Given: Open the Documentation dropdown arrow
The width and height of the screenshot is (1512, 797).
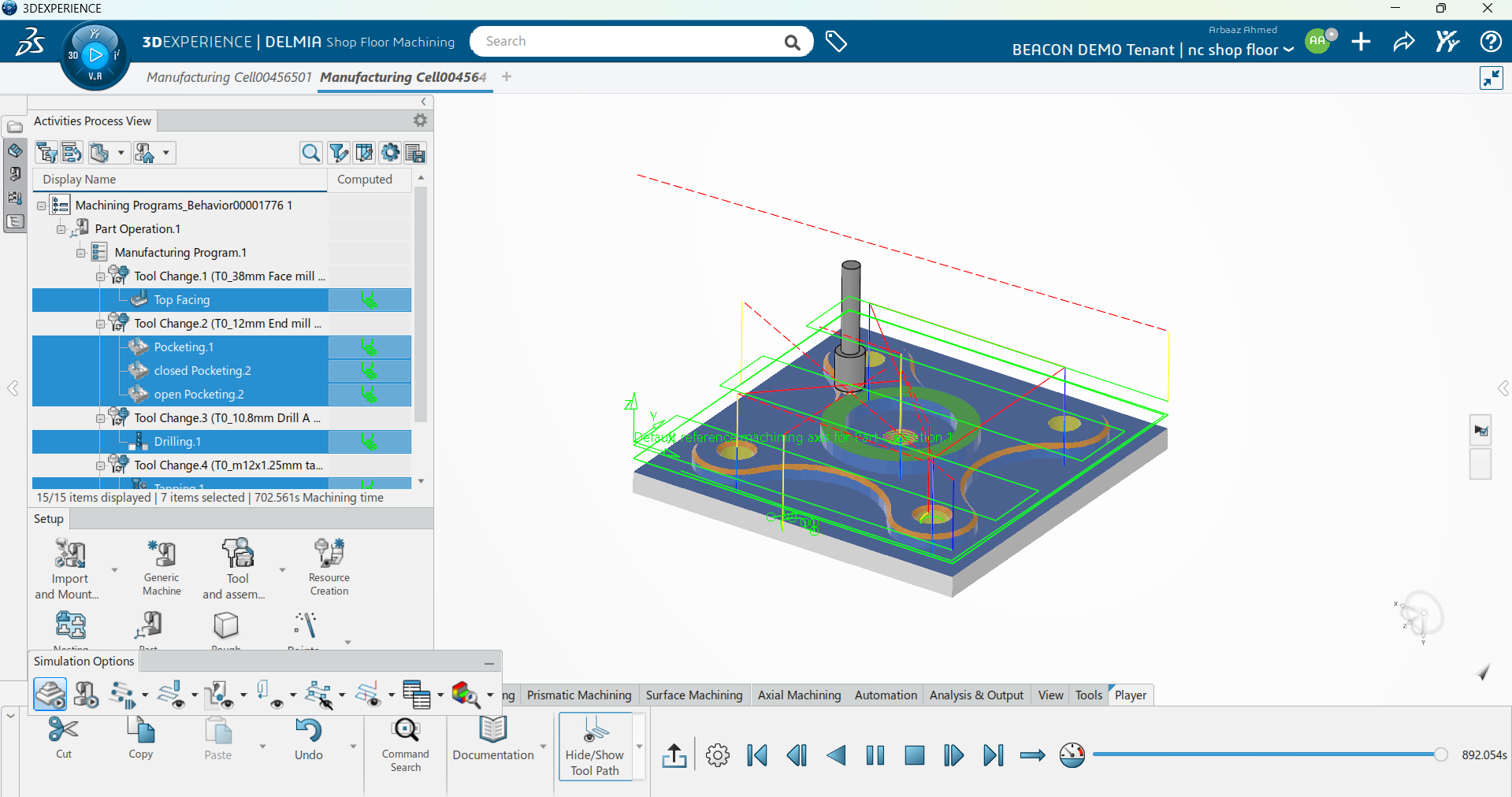Looking at the screenshot, I should pyautogui.click(x=543, y=747).
